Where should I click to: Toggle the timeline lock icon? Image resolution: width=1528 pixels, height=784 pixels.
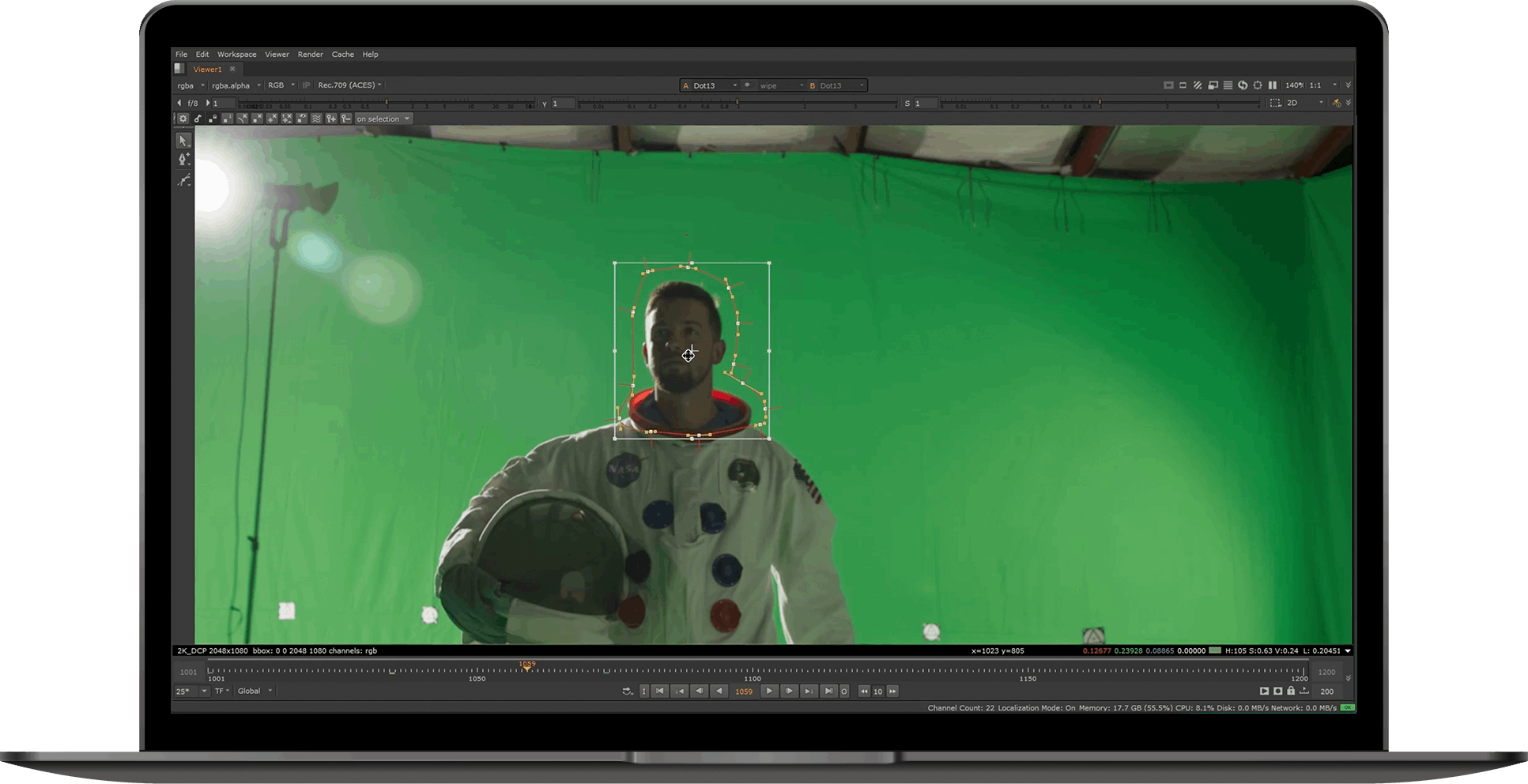click(x=1291, y=692)
